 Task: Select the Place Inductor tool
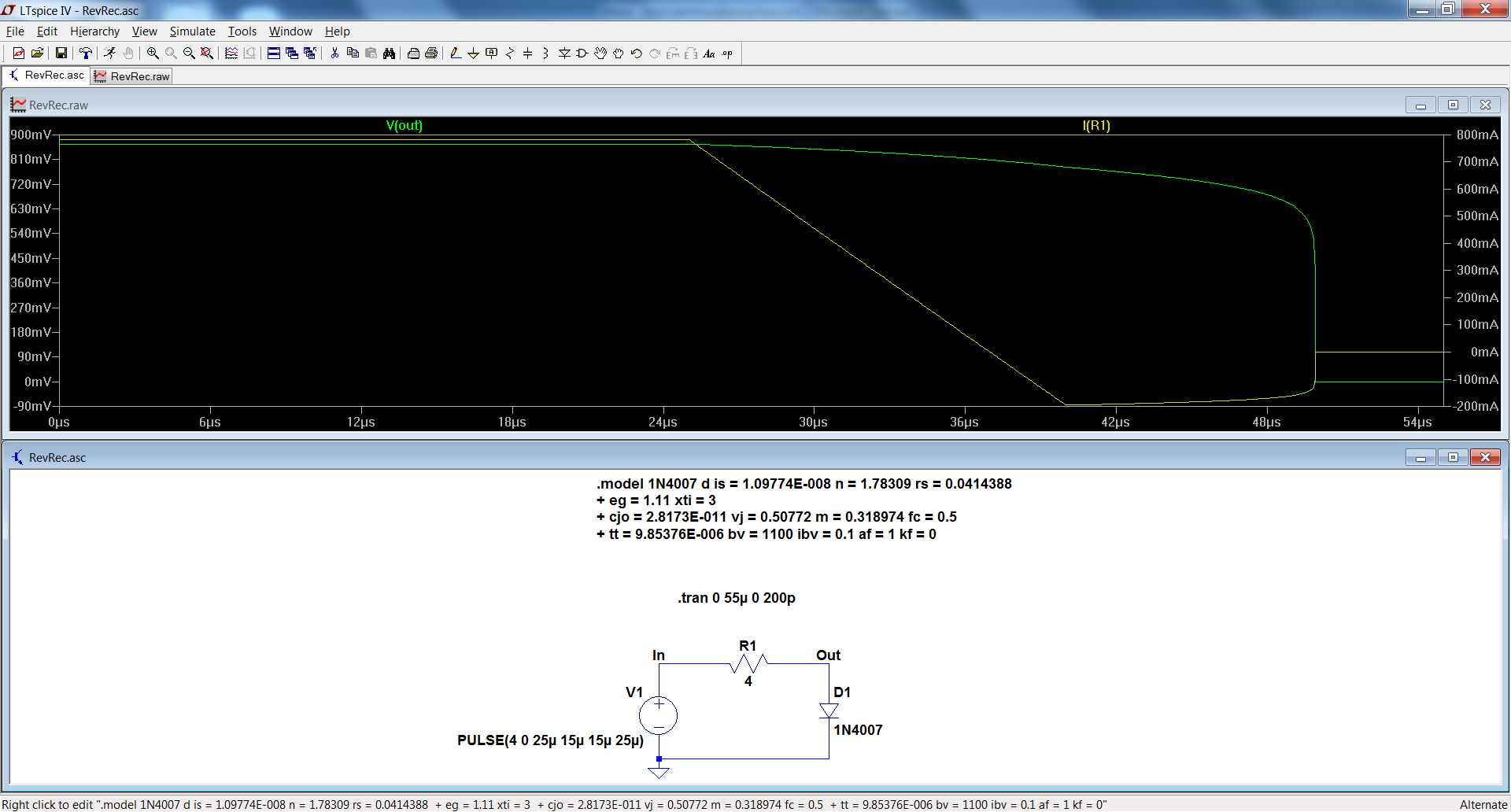pyautogui.click(x=545, y=54)
